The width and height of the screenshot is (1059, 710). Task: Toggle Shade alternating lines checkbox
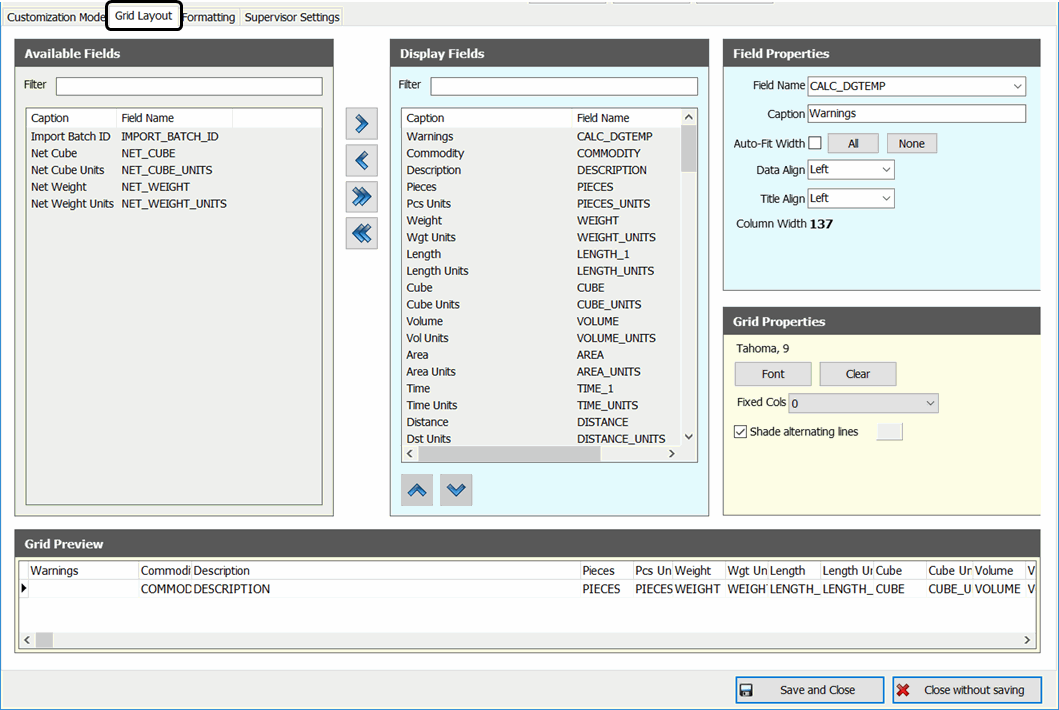(740, 432)
